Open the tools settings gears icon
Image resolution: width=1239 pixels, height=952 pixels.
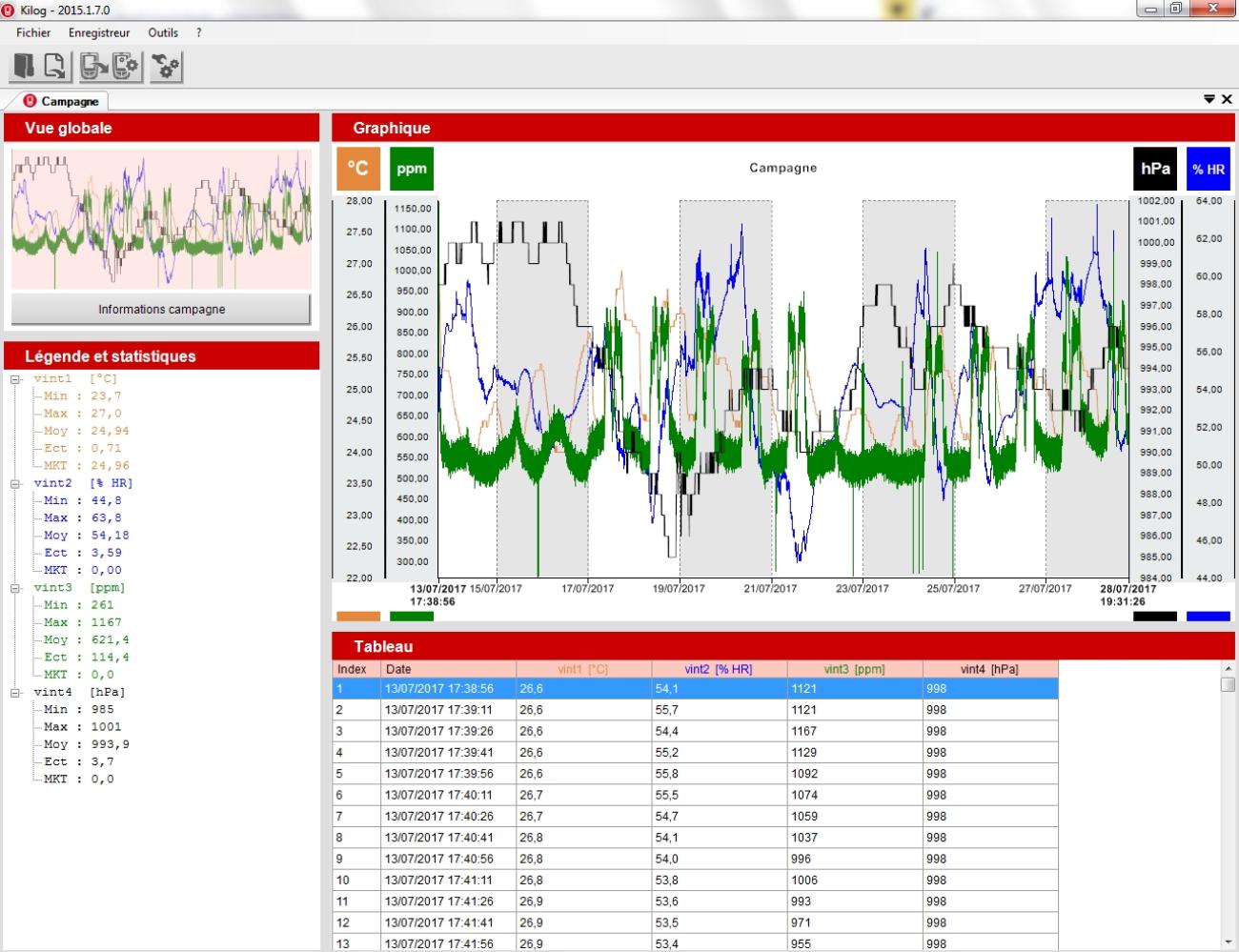pyautogui.click(x=166, y=67)
